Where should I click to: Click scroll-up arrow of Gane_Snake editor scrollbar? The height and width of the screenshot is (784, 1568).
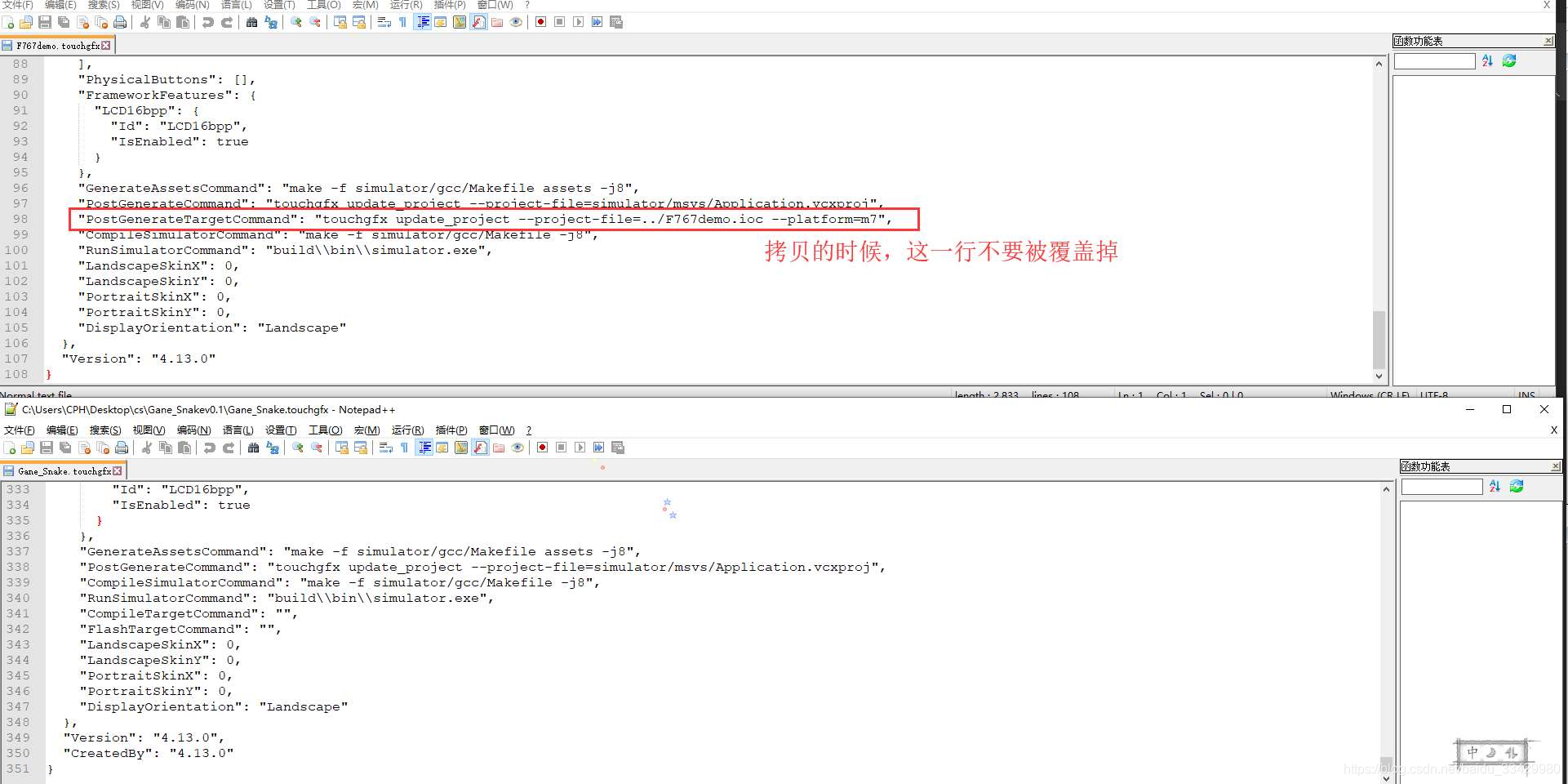(x=1386, y=489)
